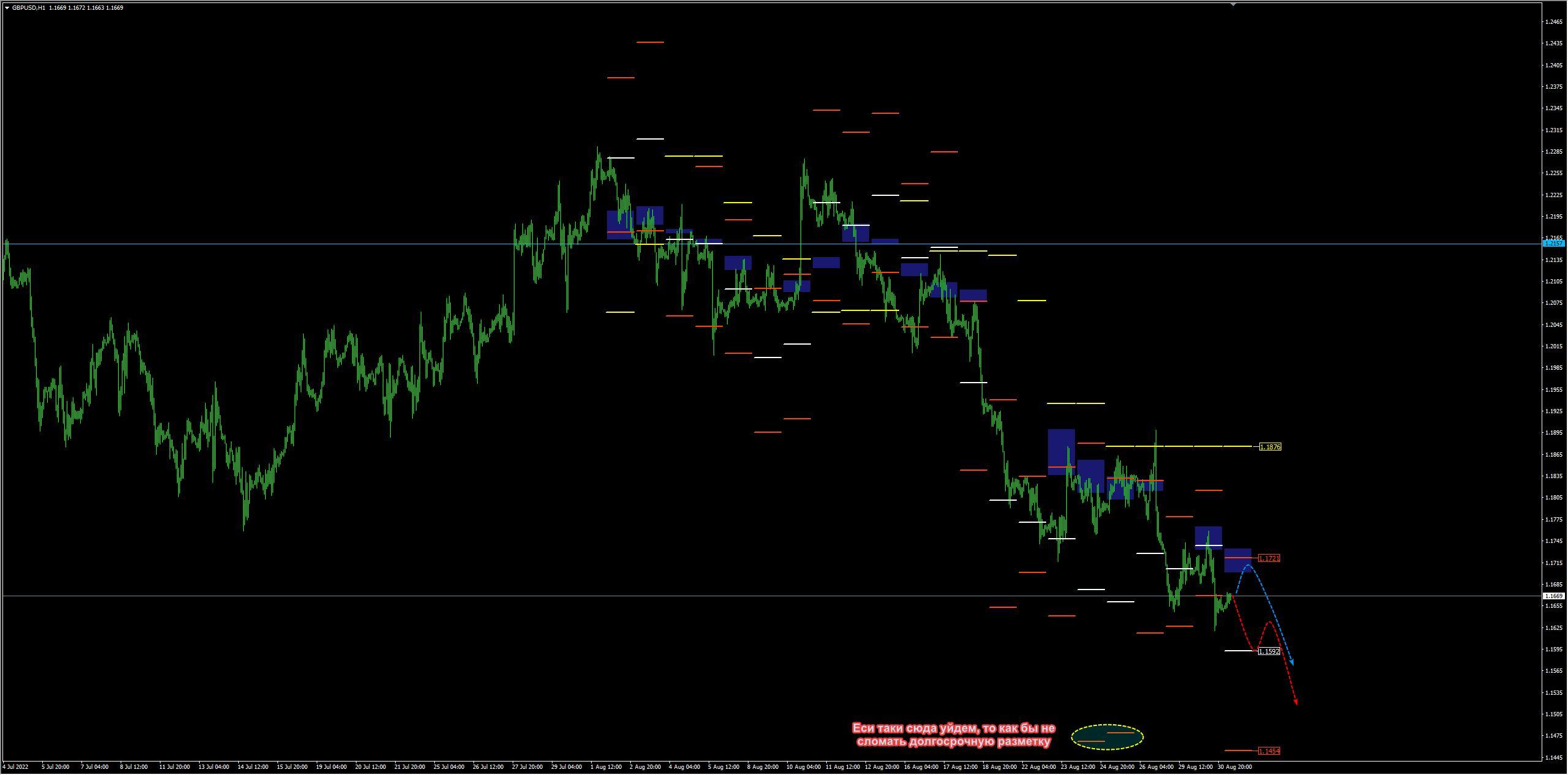Click the white 1.1592 level price tag
The width and height of the screenshot is (1568, 775).
(x=1268, y=651)
